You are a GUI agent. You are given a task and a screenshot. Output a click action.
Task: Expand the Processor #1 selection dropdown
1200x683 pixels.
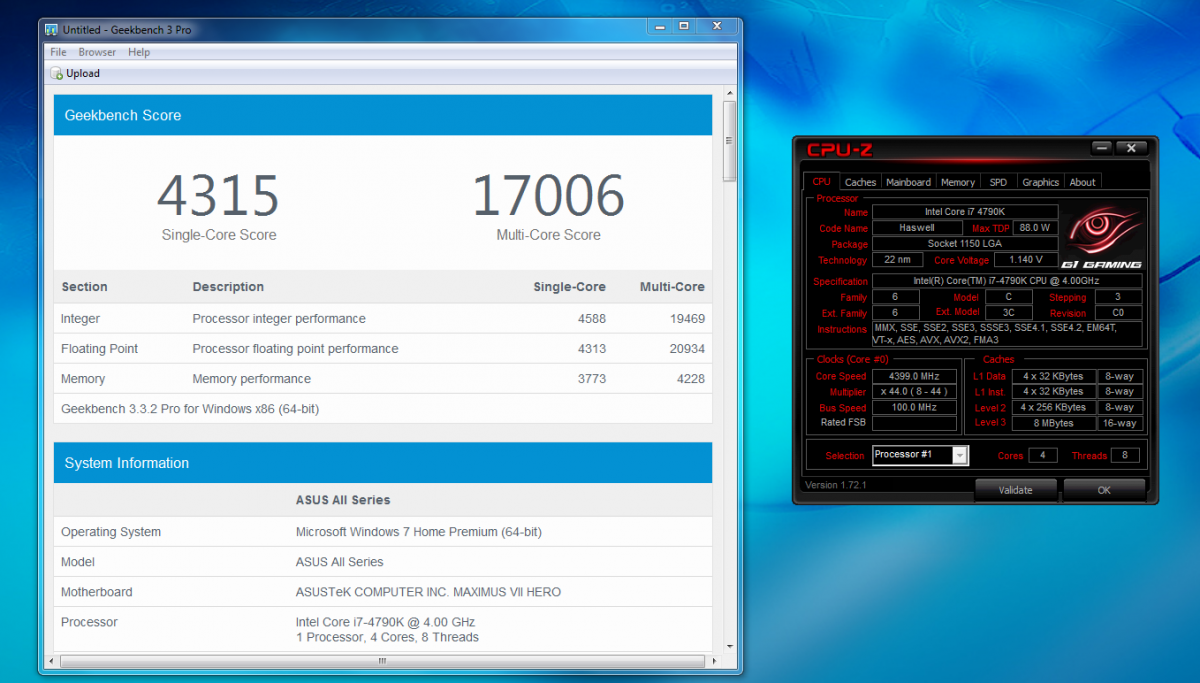960,455
